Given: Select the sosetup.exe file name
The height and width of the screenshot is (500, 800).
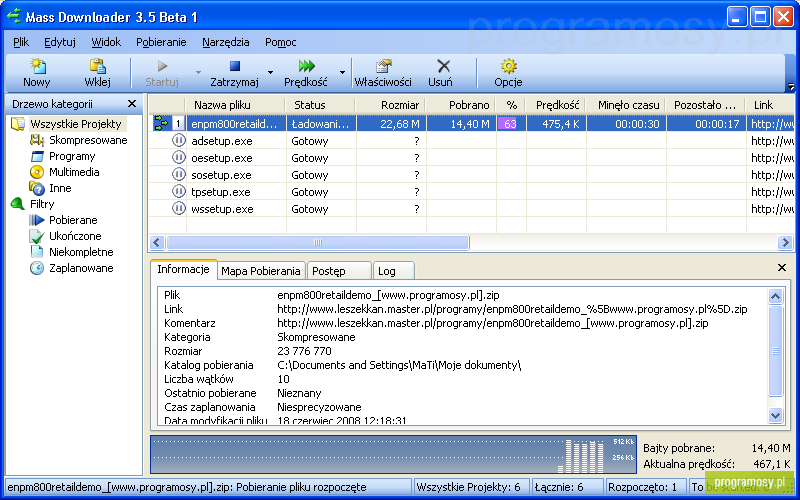Looking at the screenshot, I should [221, 175].
